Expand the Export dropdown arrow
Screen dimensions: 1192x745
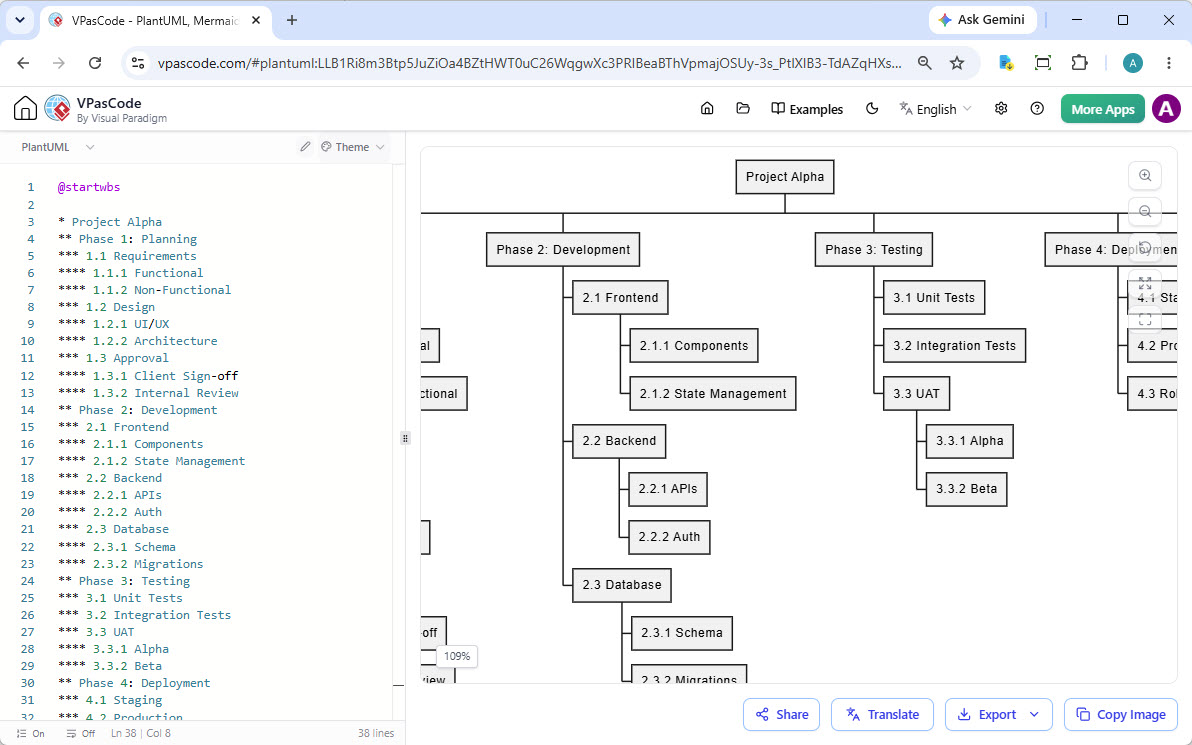[x=1034, y=715]
